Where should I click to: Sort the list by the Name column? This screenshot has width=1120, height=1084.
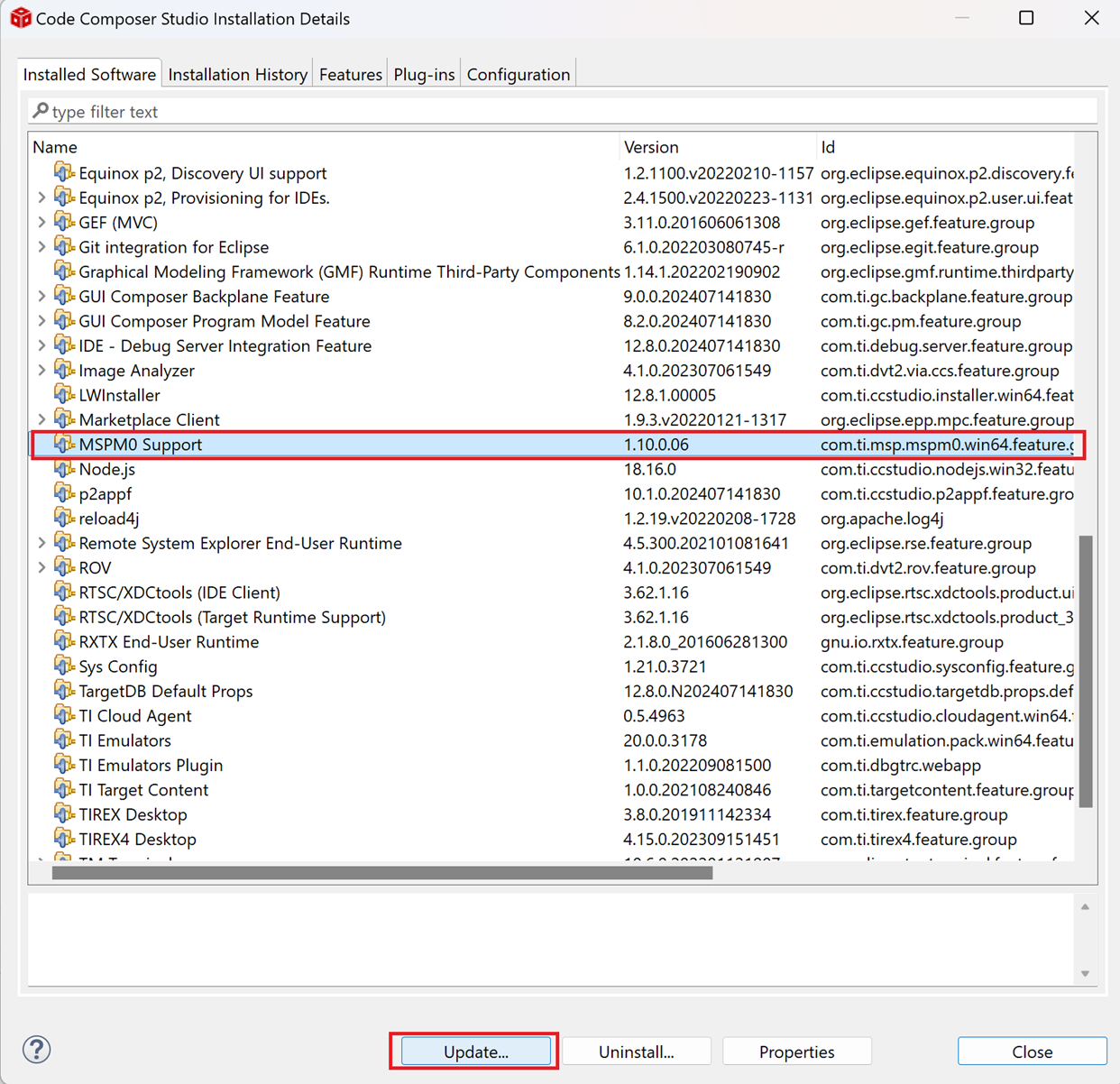(x=325, y=146)
